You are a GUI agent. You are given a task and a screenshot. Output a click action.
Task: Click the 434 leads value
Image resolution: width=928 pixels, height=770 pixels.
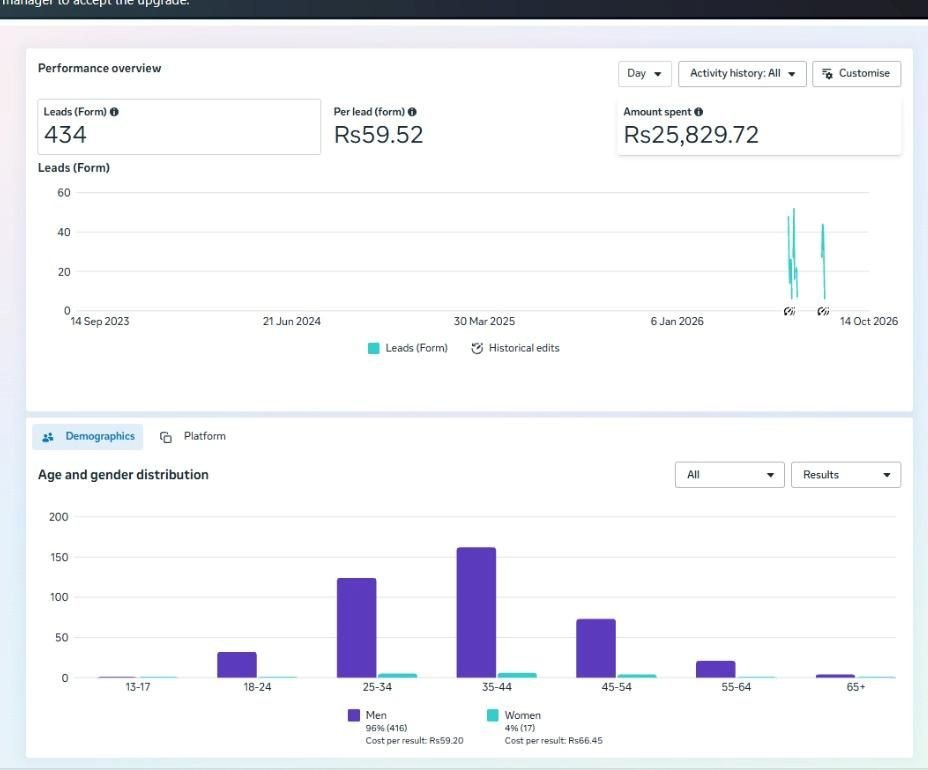point(66,135)
